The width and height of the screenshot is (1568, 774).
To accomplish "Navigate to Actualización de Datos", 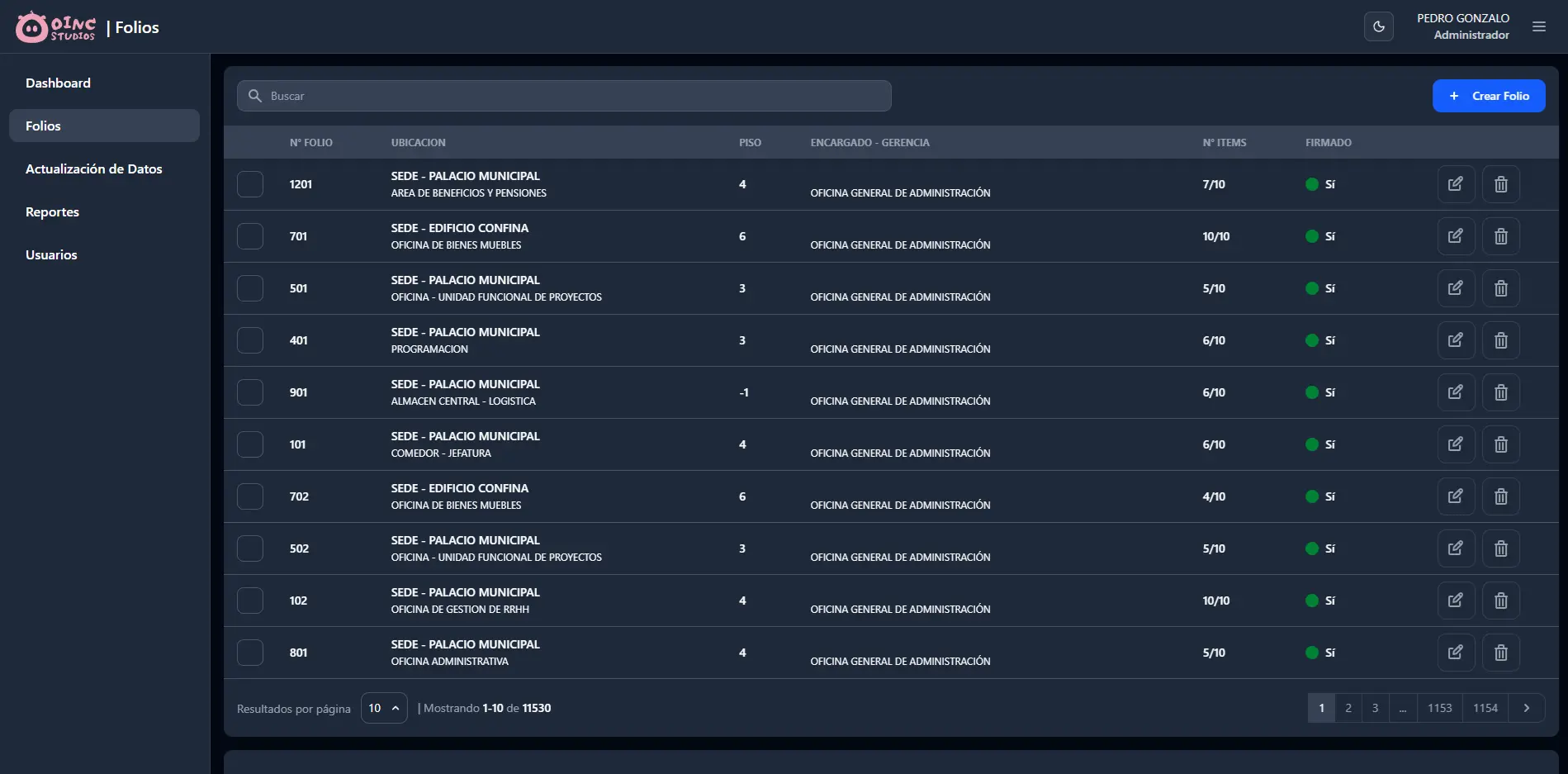I will 93,169.
